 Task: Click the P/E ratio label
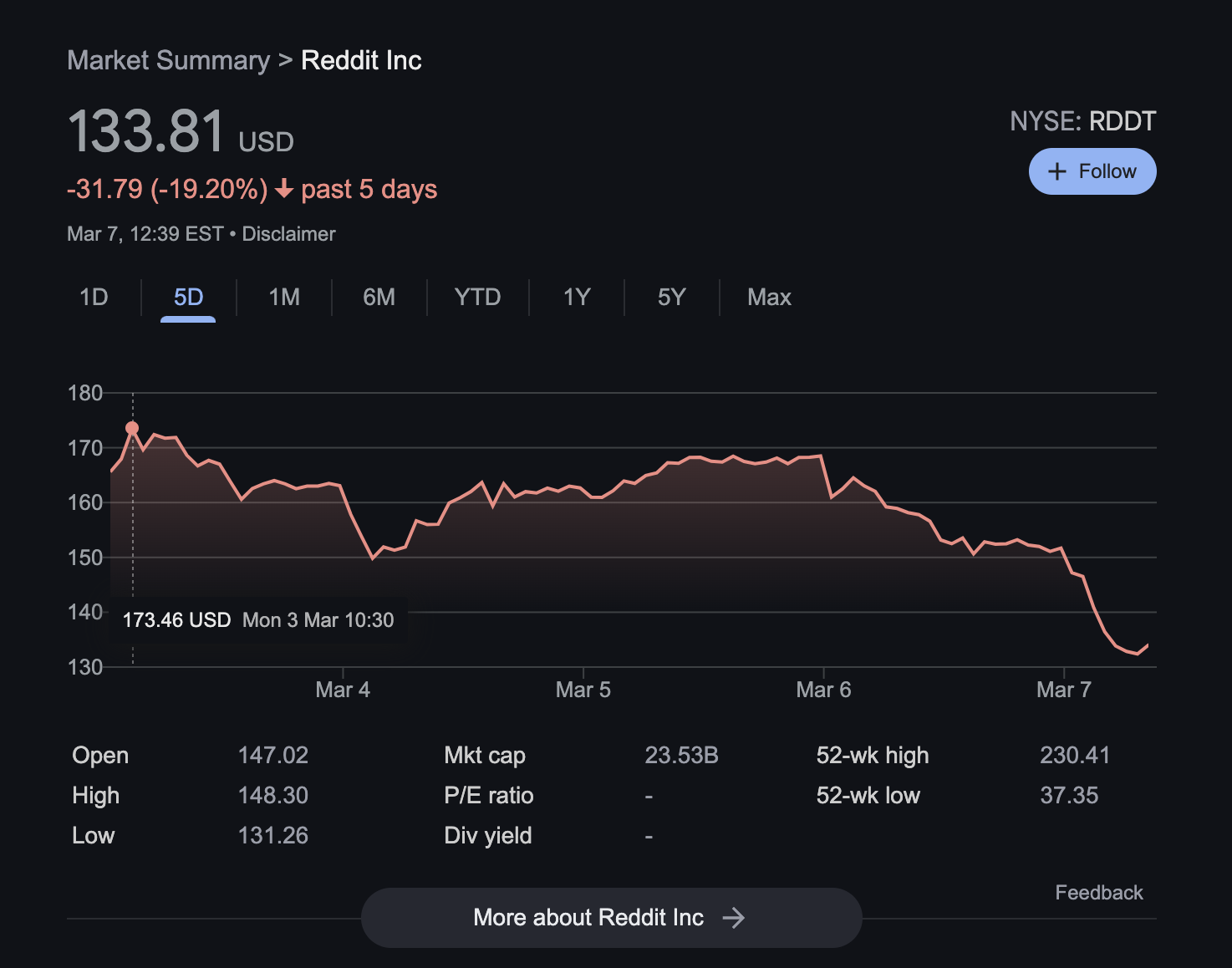(489, 796)
